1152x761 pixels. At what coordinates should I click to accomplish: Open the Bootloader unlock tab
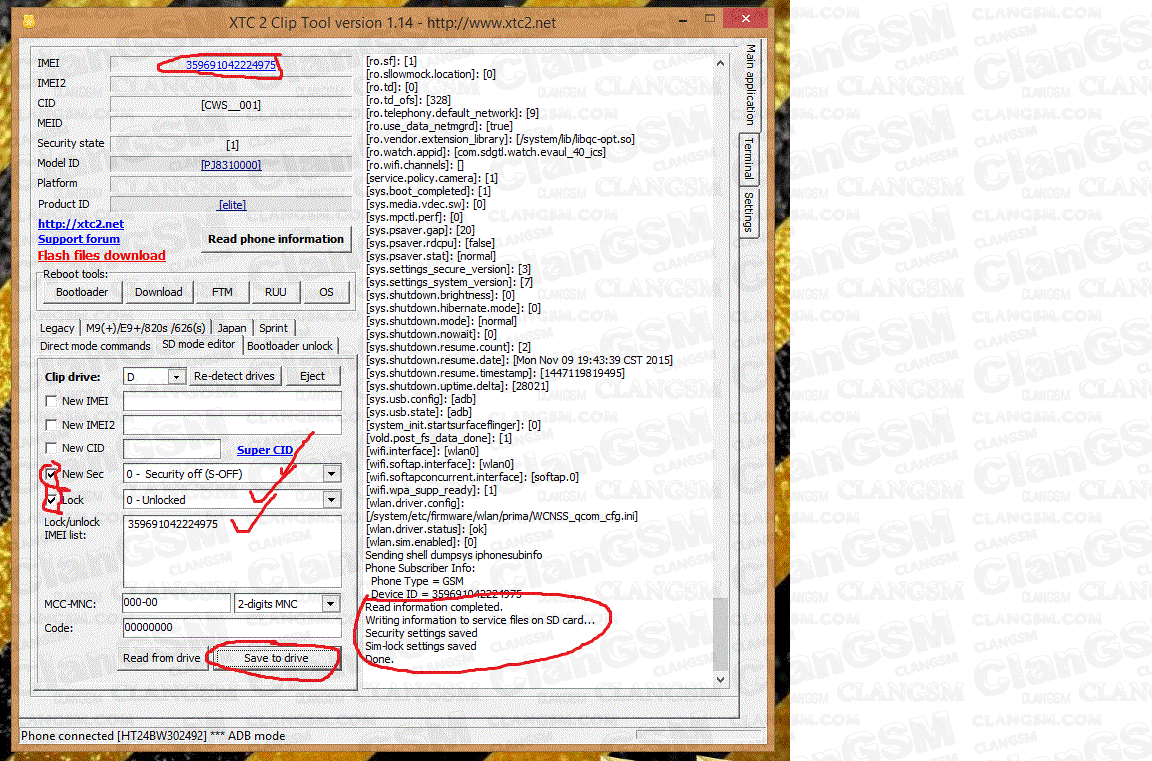pos(289,346)
